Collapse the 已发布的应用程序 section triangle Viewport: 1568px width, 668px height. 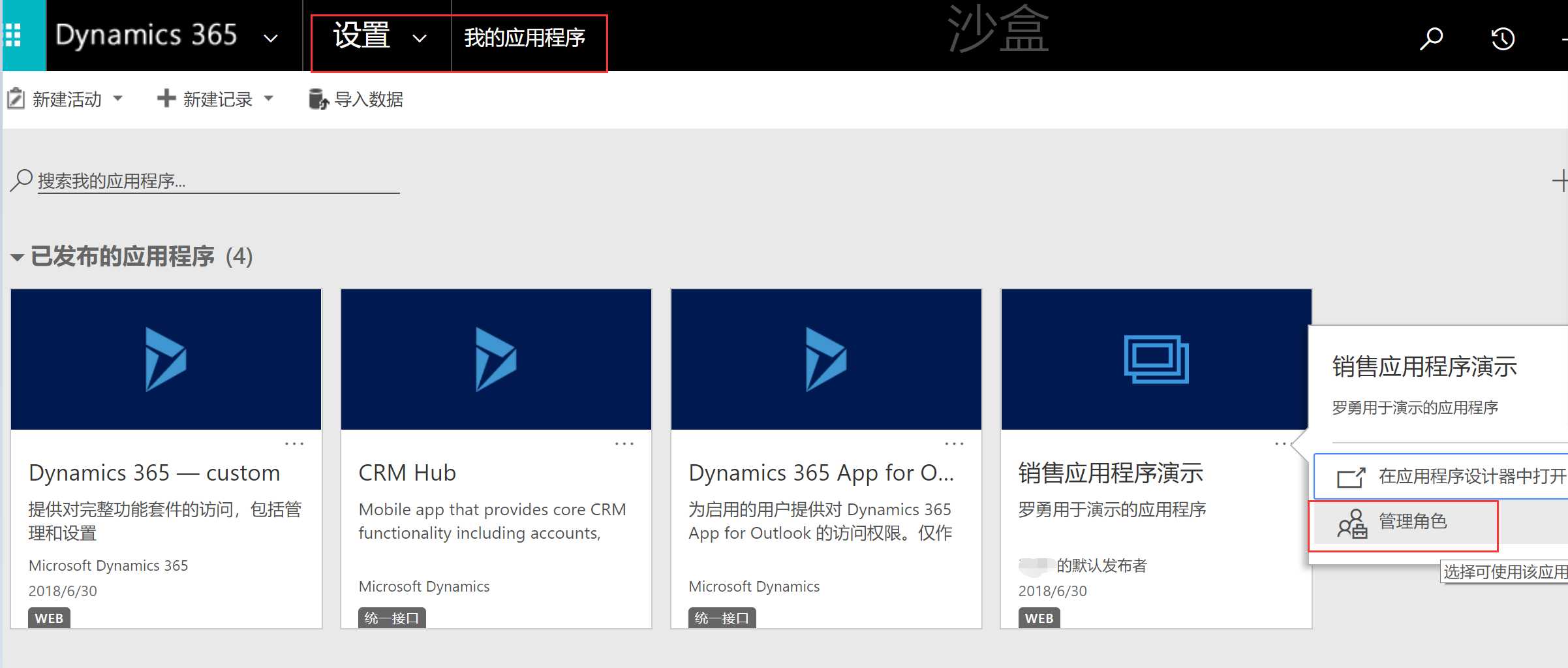point(18,257)
